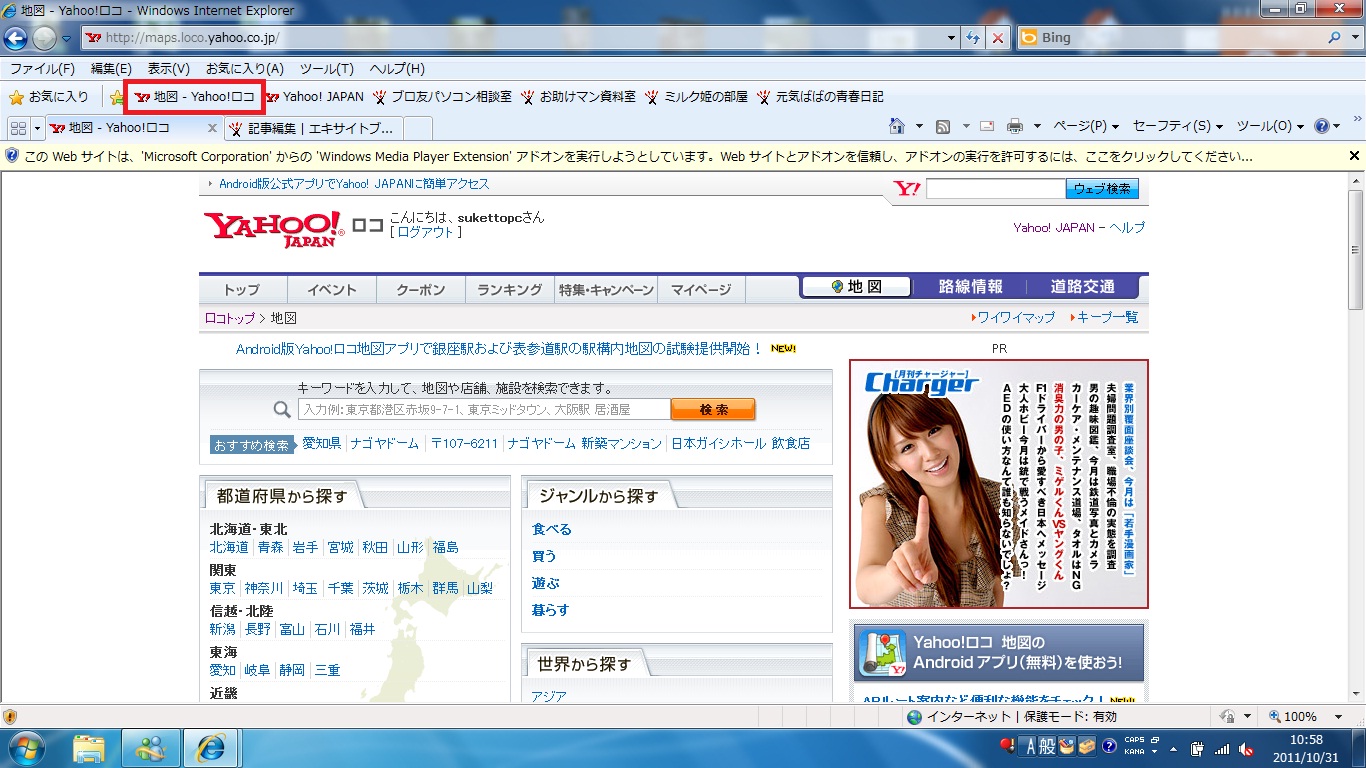Open the IME tools toolbox icon
1366x768 pixels.
1087,746
